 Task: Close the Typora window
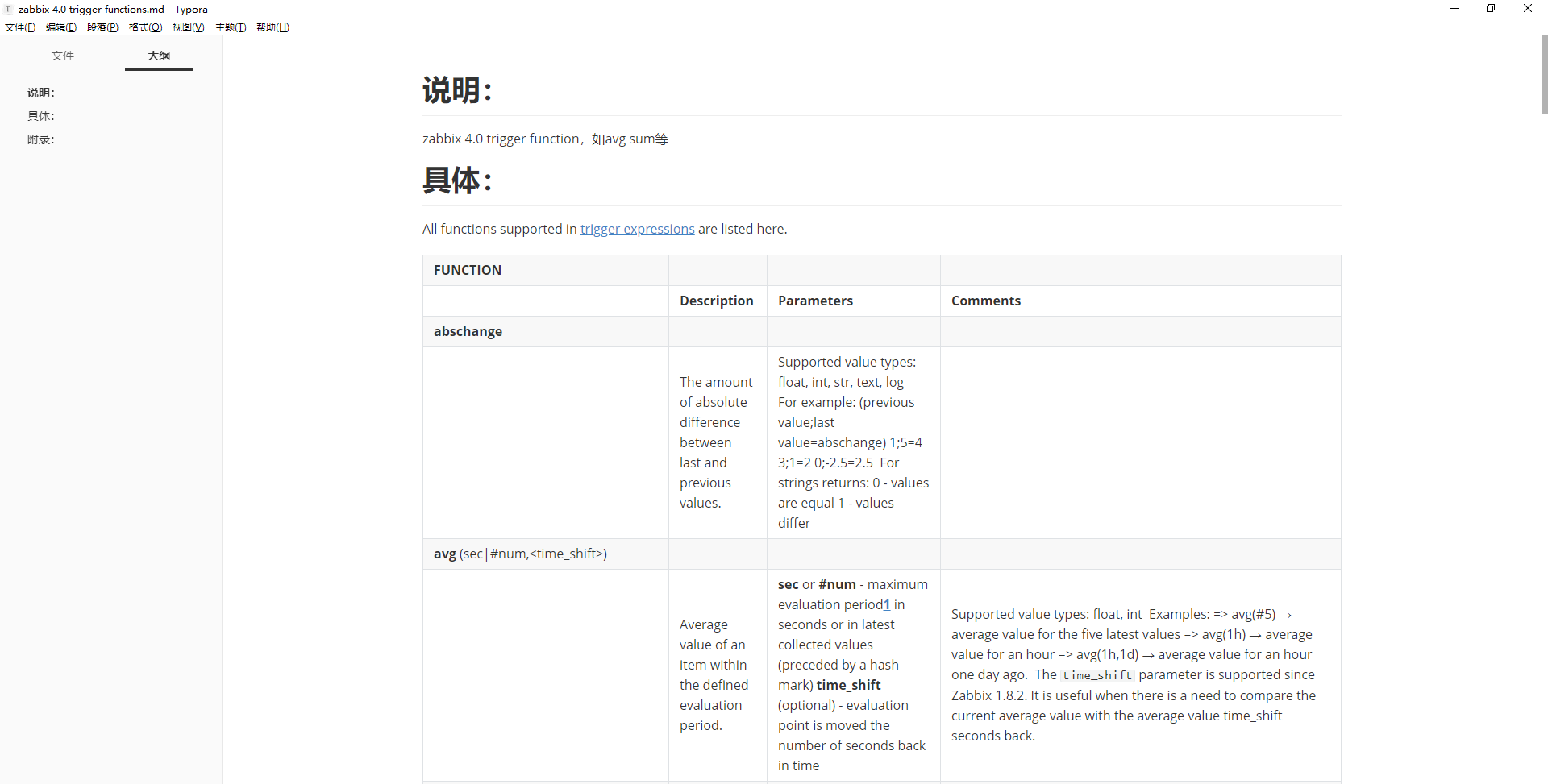(1528, 9)
